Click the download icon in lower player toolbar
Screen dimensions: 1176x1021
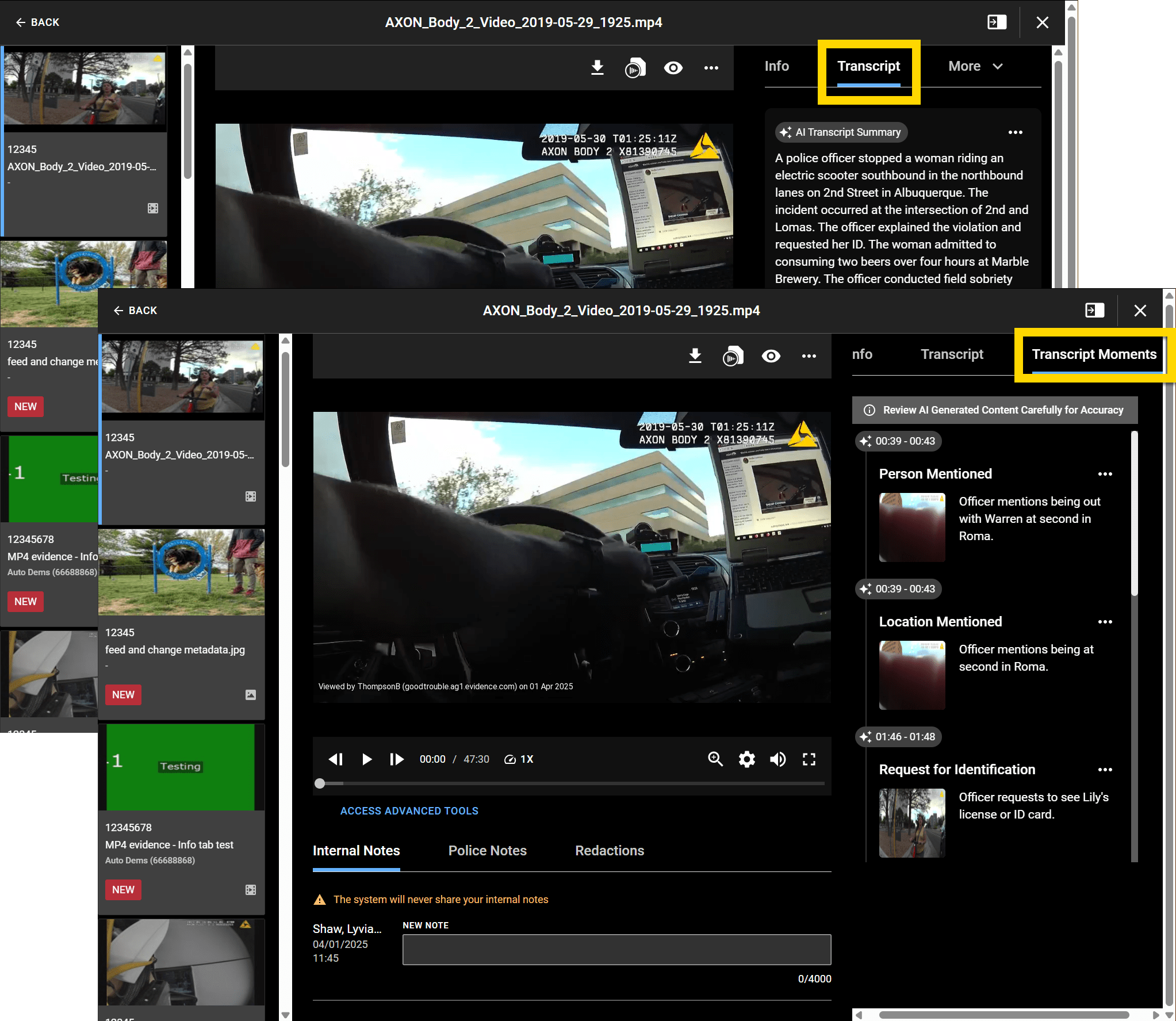tap(695, 356)
